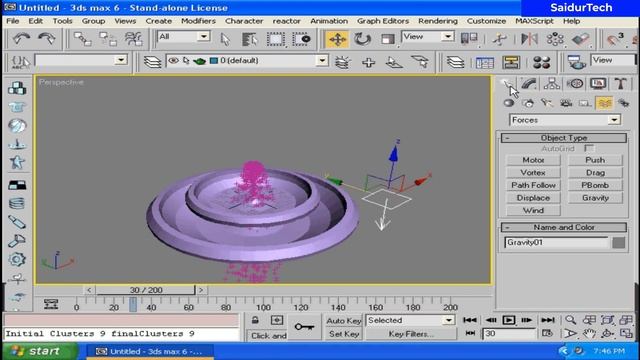
Task: Switch to the Hierarchy panel tab
Action: click(x=552, y=84)
